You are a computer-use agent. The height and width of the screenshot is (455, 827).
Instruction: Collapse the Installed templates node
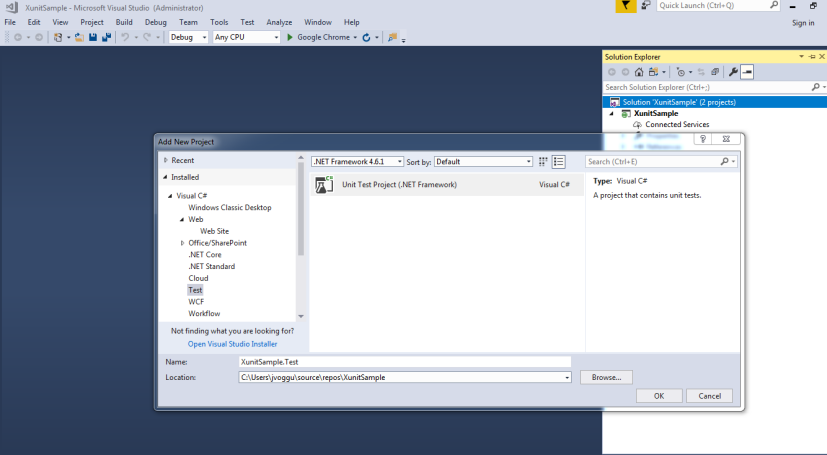pyautogui.click(x=166, y=177)
